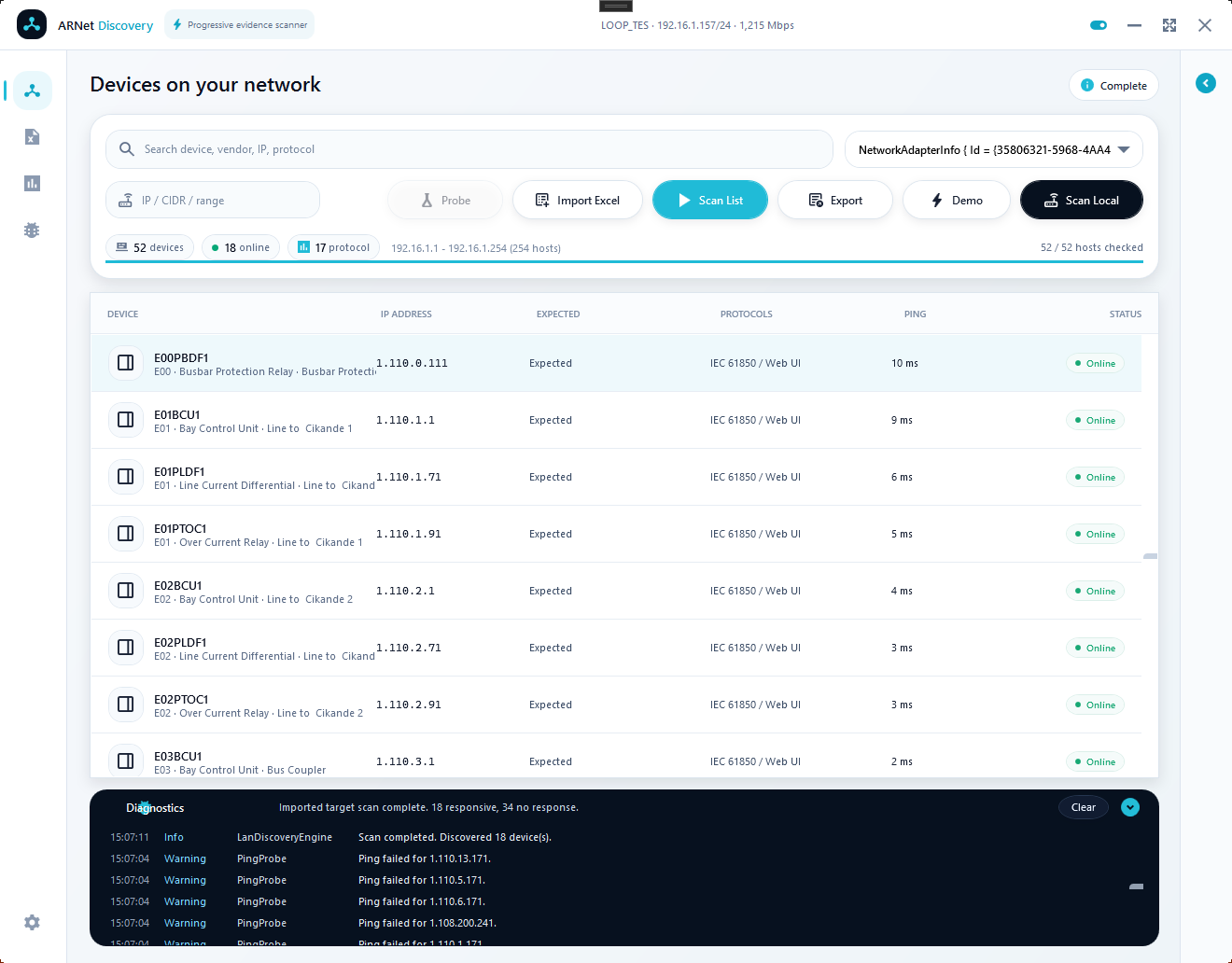Click the lightning icon in scanner badge

pyautogui.click(x=177, y=25)
